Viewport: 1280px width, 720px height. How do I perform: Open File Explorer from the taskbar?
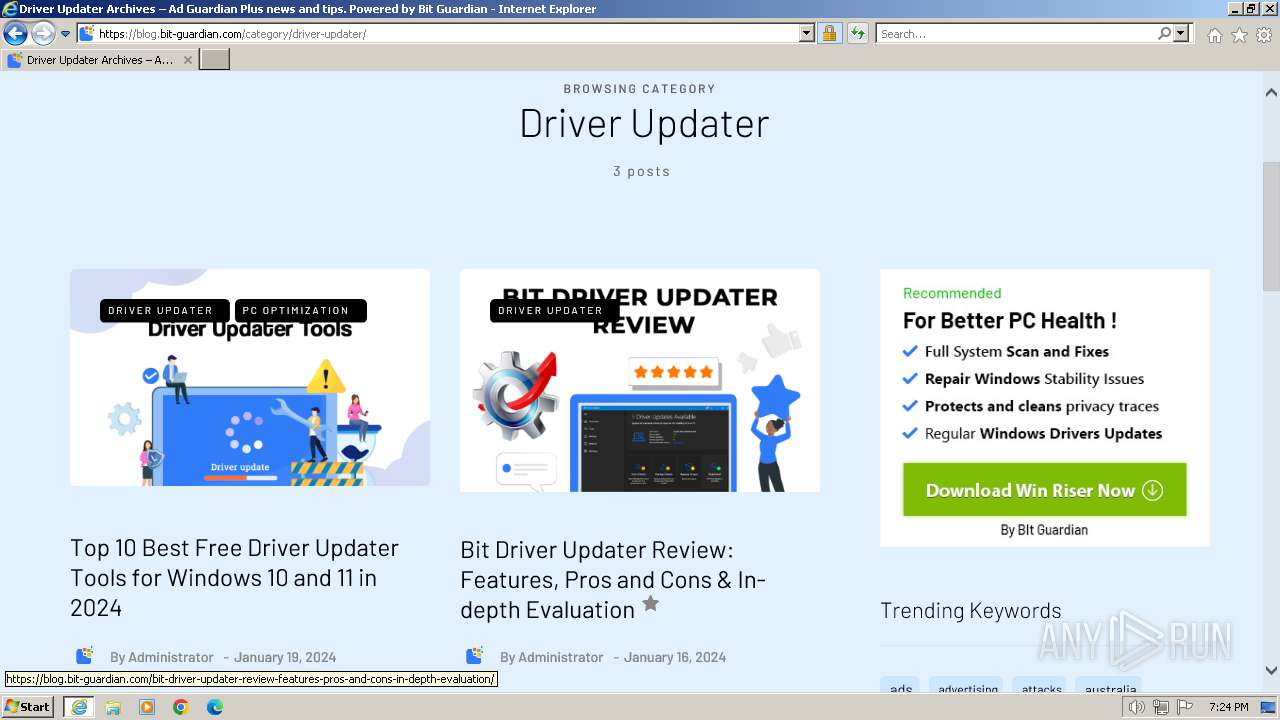coord(113,707)
